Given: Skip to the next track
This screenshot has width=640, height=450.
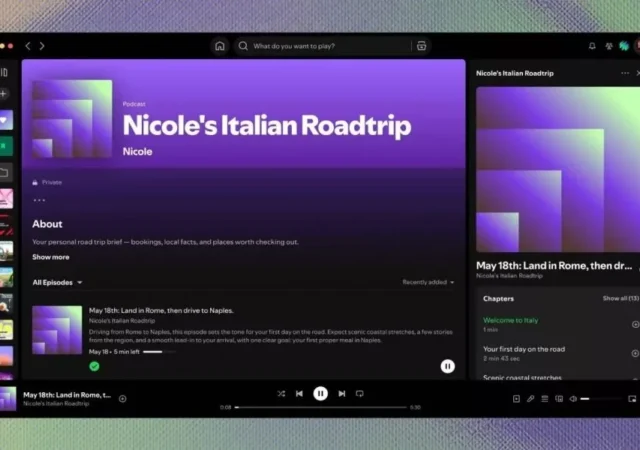Looking at the screenshot, I should pyautogui.click(x=342, y=394).
